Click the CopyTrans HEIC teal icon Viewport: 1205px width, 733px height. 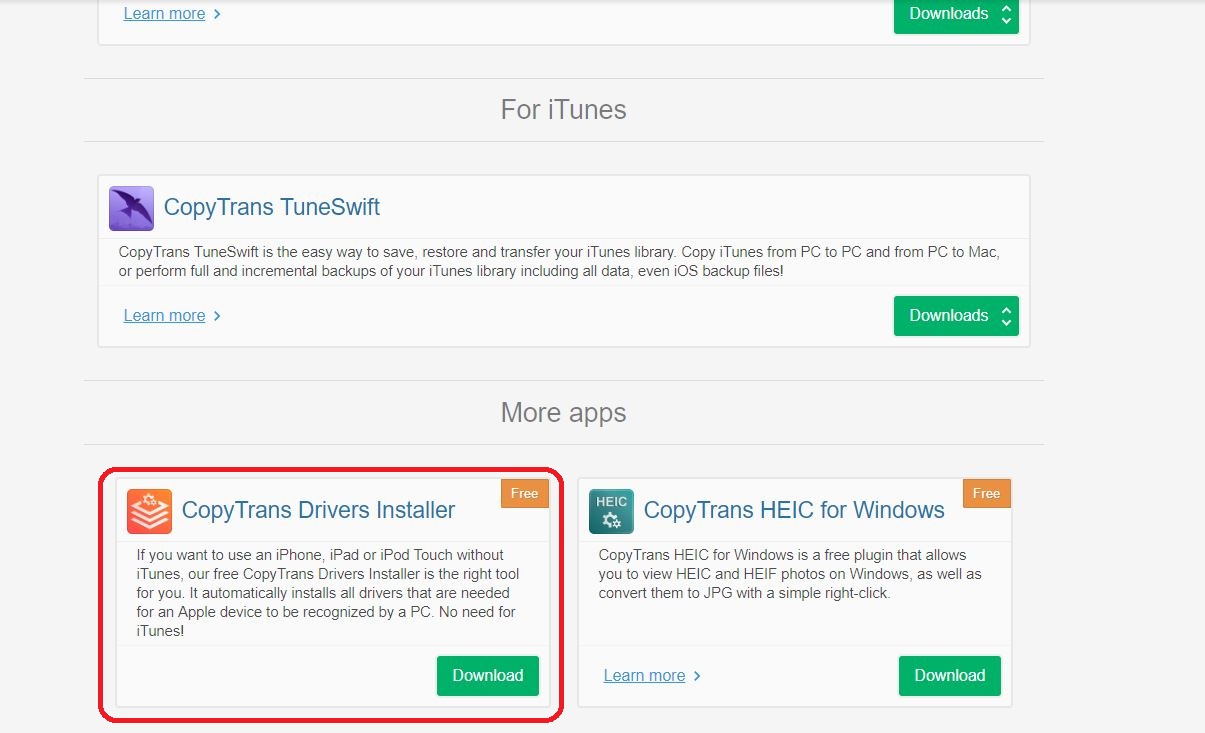tap(611, 511)
